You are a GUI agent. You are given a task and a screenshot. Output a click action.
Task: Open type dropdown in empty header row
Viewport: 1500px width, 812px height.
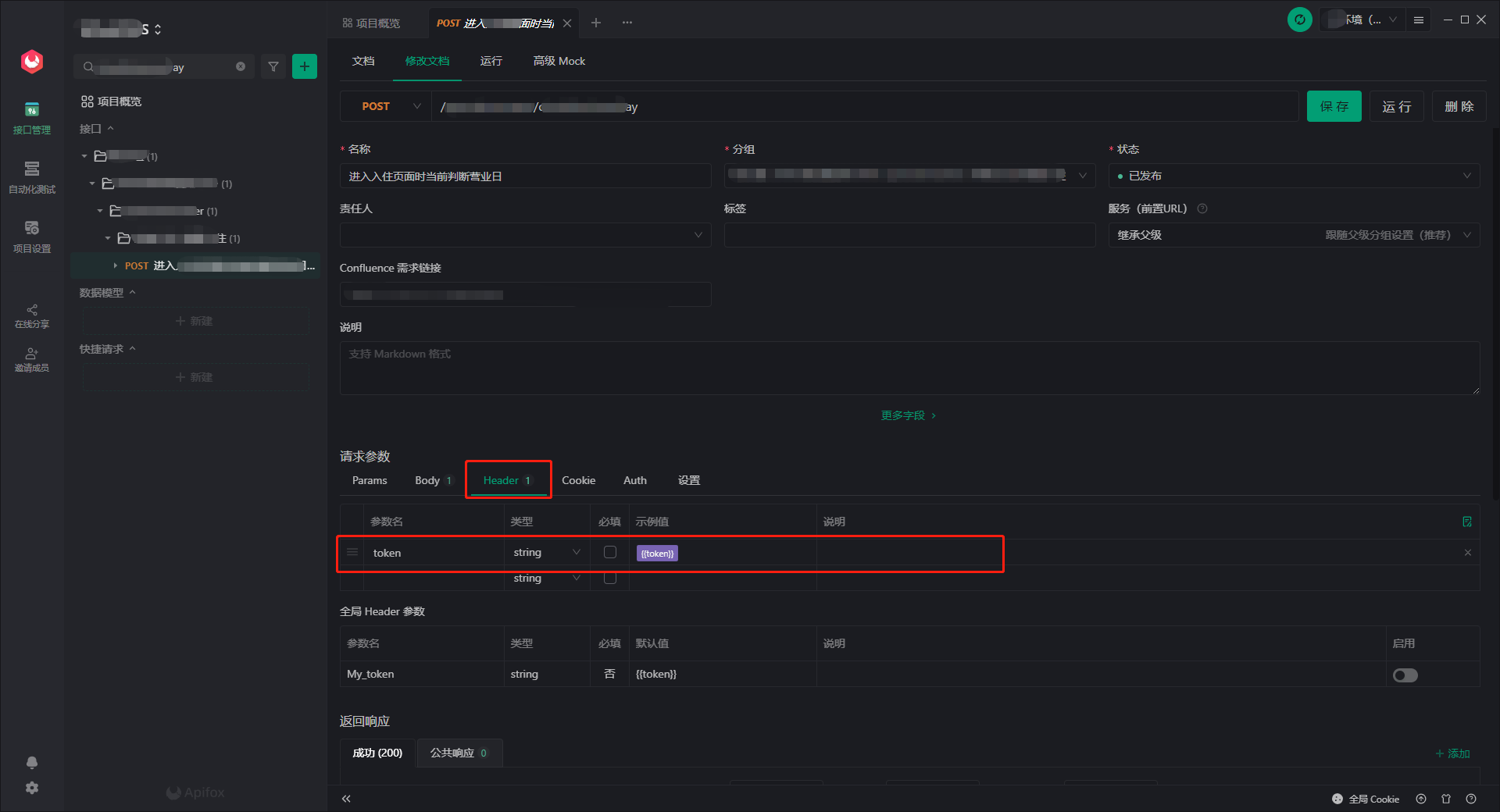(x=547, y=578)
